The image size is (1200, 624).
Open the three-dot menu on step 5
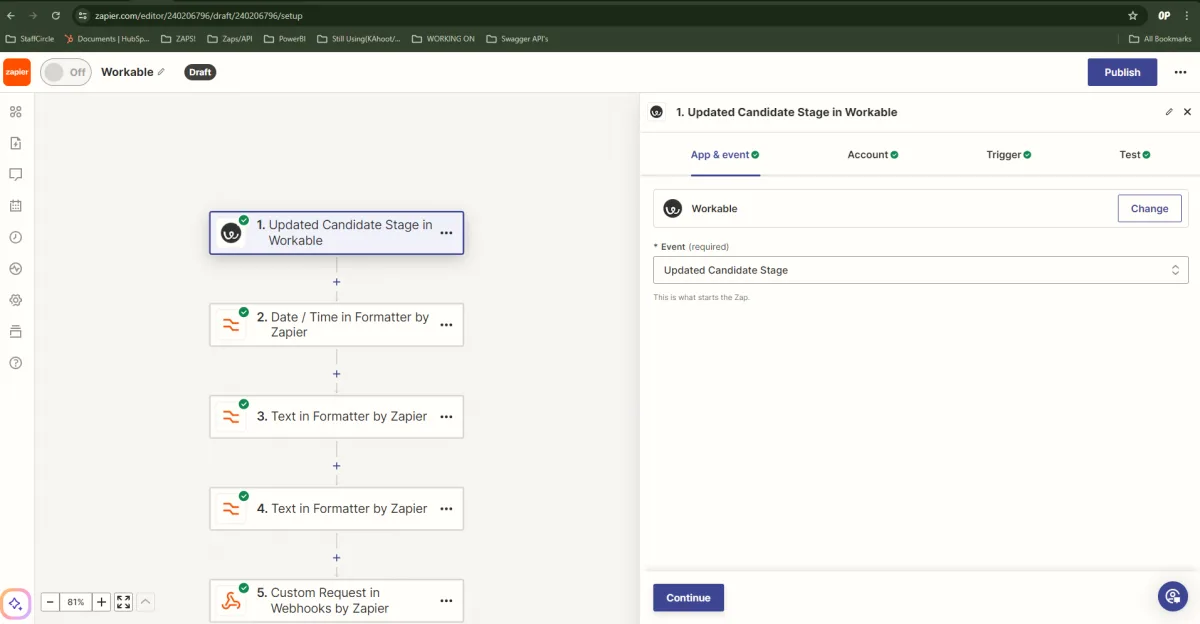(446, 601)
